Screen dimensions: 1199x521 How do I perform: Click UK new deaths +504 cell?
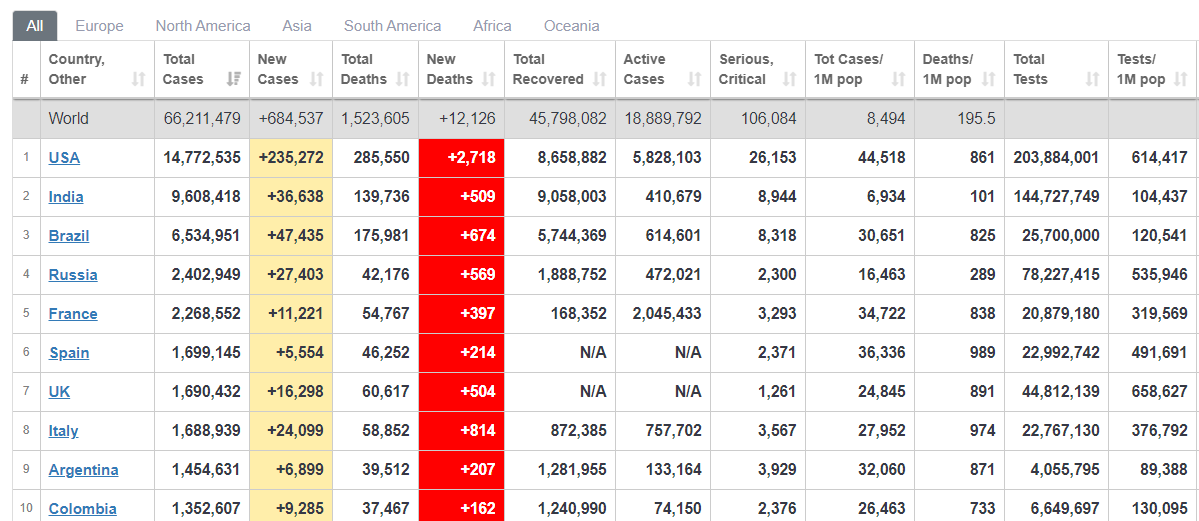coord(461,392)
